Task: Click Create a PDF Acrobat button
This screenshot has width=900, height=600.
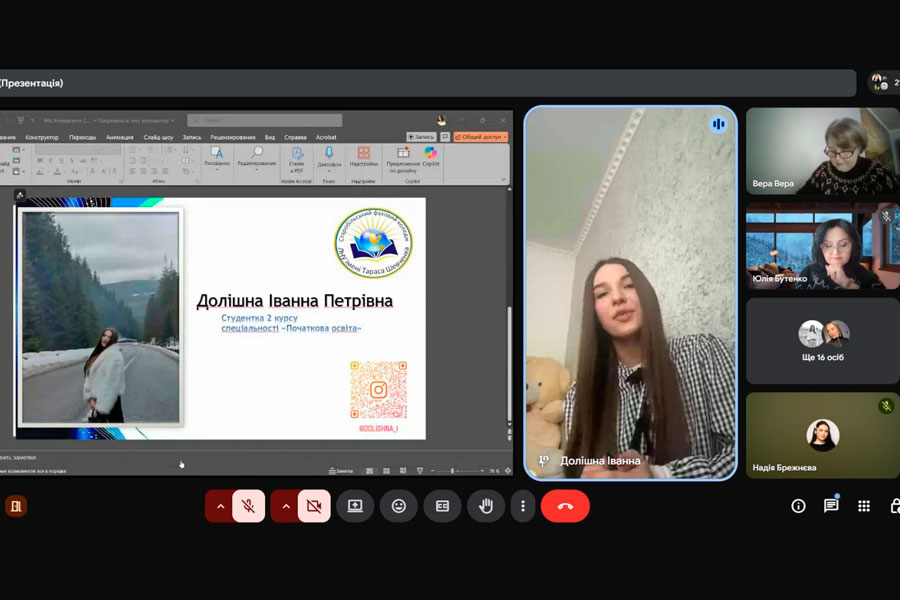Action: [297, 160]
